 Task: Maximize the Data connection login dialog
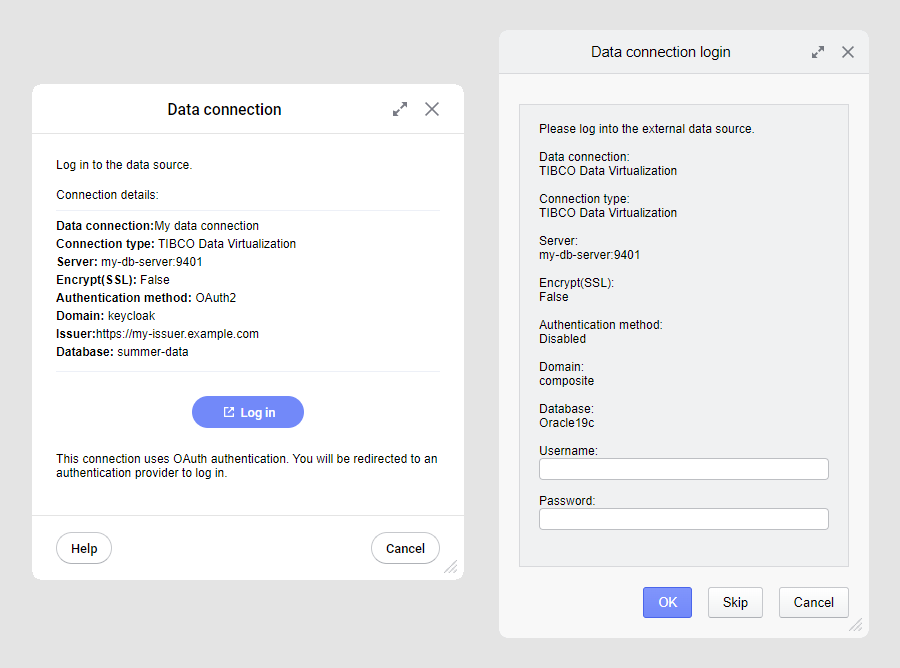click(x=818, y=52)
